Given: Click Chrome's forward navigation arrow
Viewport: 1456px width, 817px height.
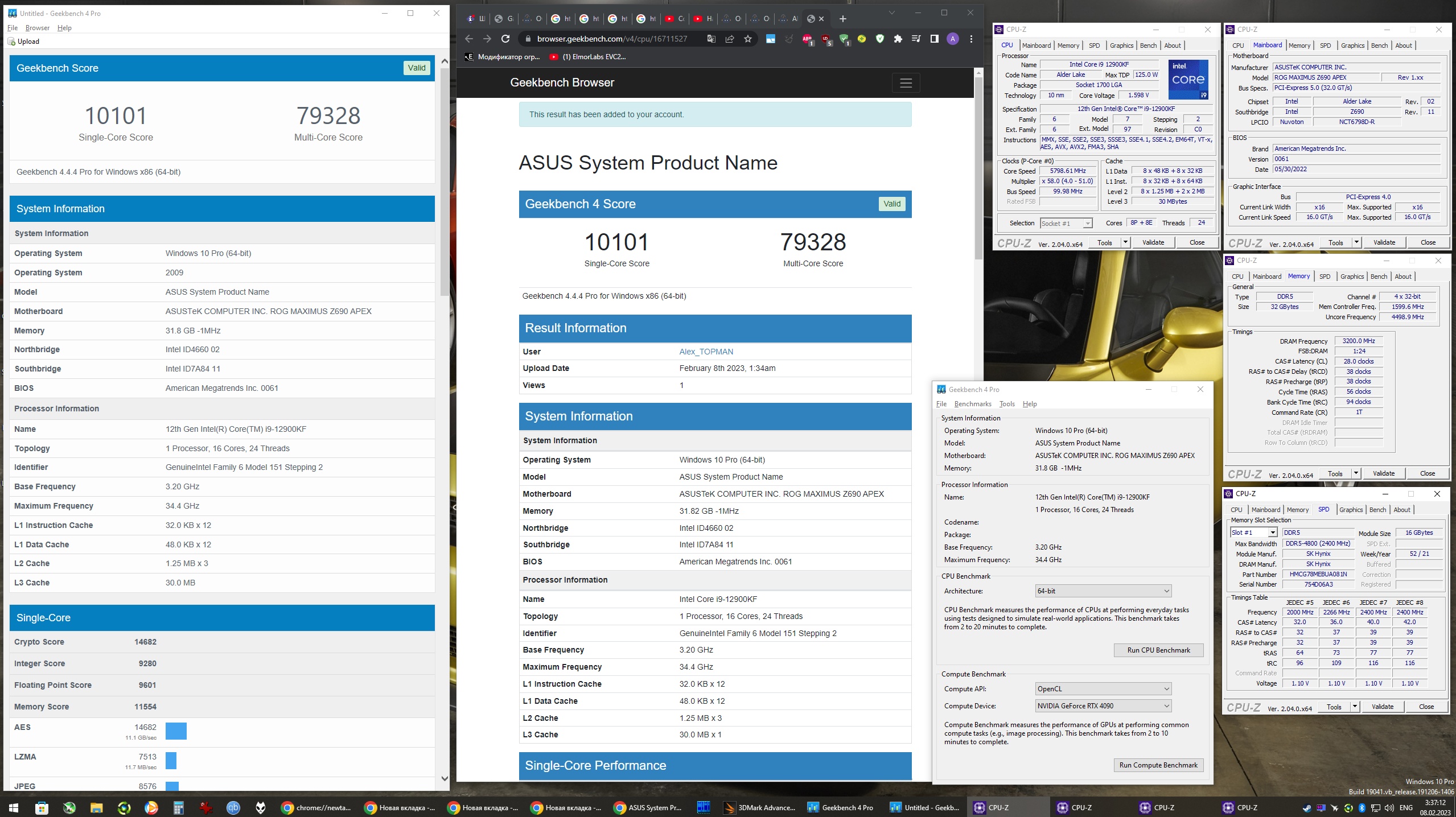Looking at the screenshot, I should [487, 39].
